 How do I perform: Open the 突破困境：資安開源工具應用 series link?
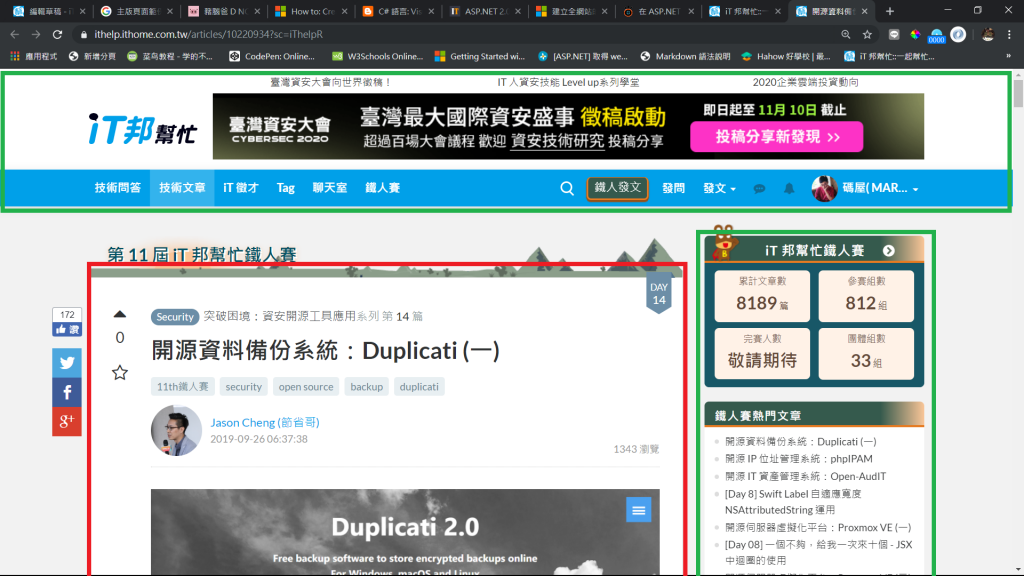(279, 317)
